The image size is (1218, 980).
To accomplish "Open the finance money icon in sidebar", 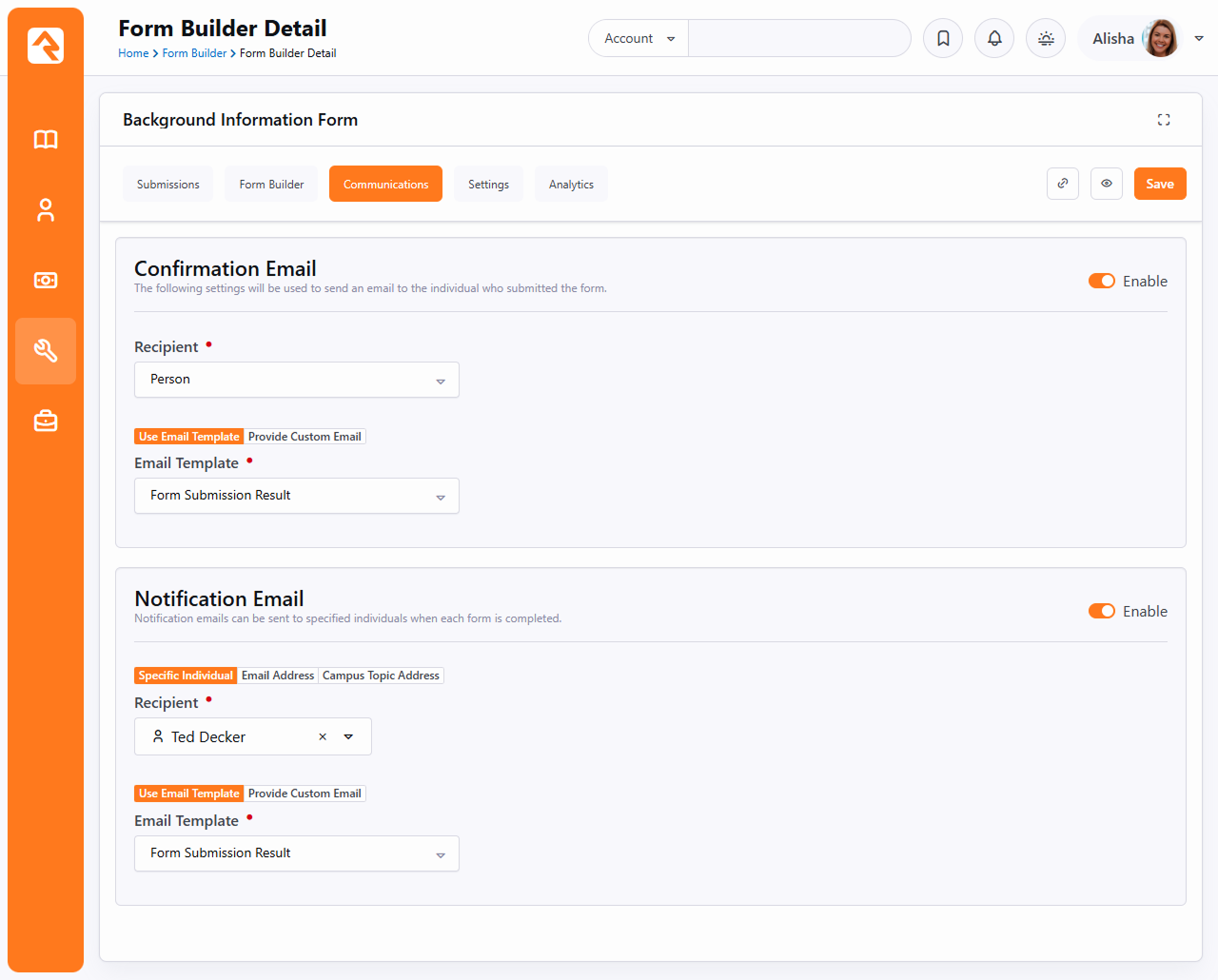I will tap(46, 281).
